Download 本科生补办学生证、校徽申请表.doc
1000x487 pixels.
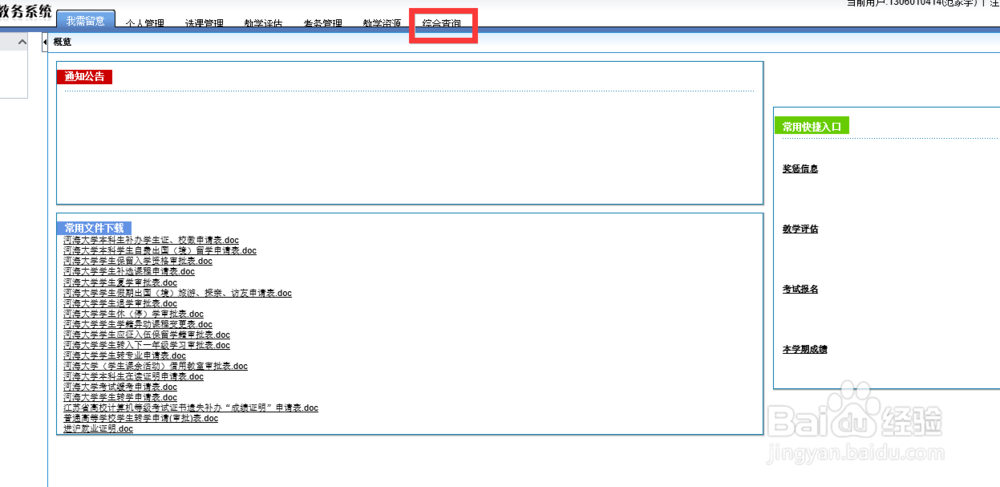151,240
